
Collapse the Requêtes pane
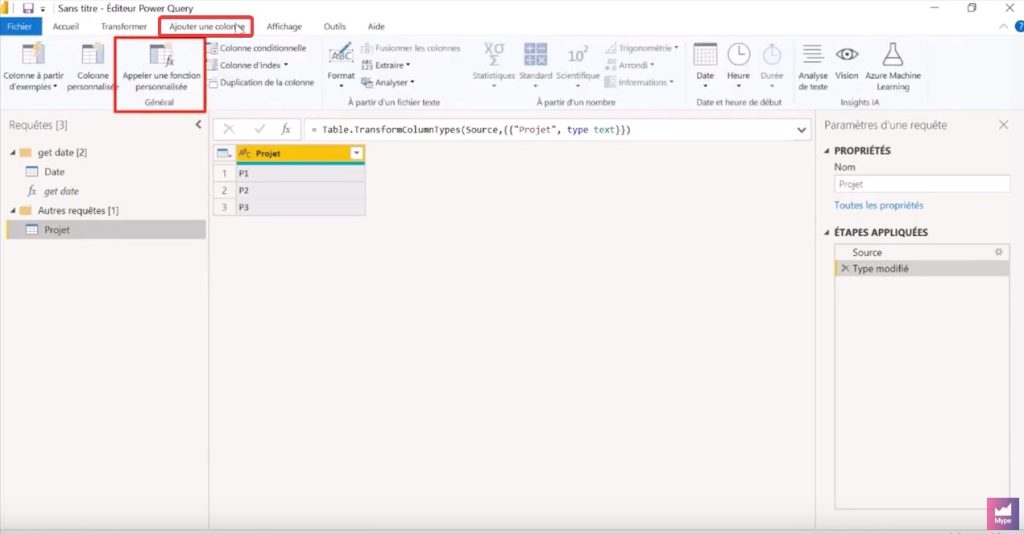pyautogui.click(x=199, y=125)
